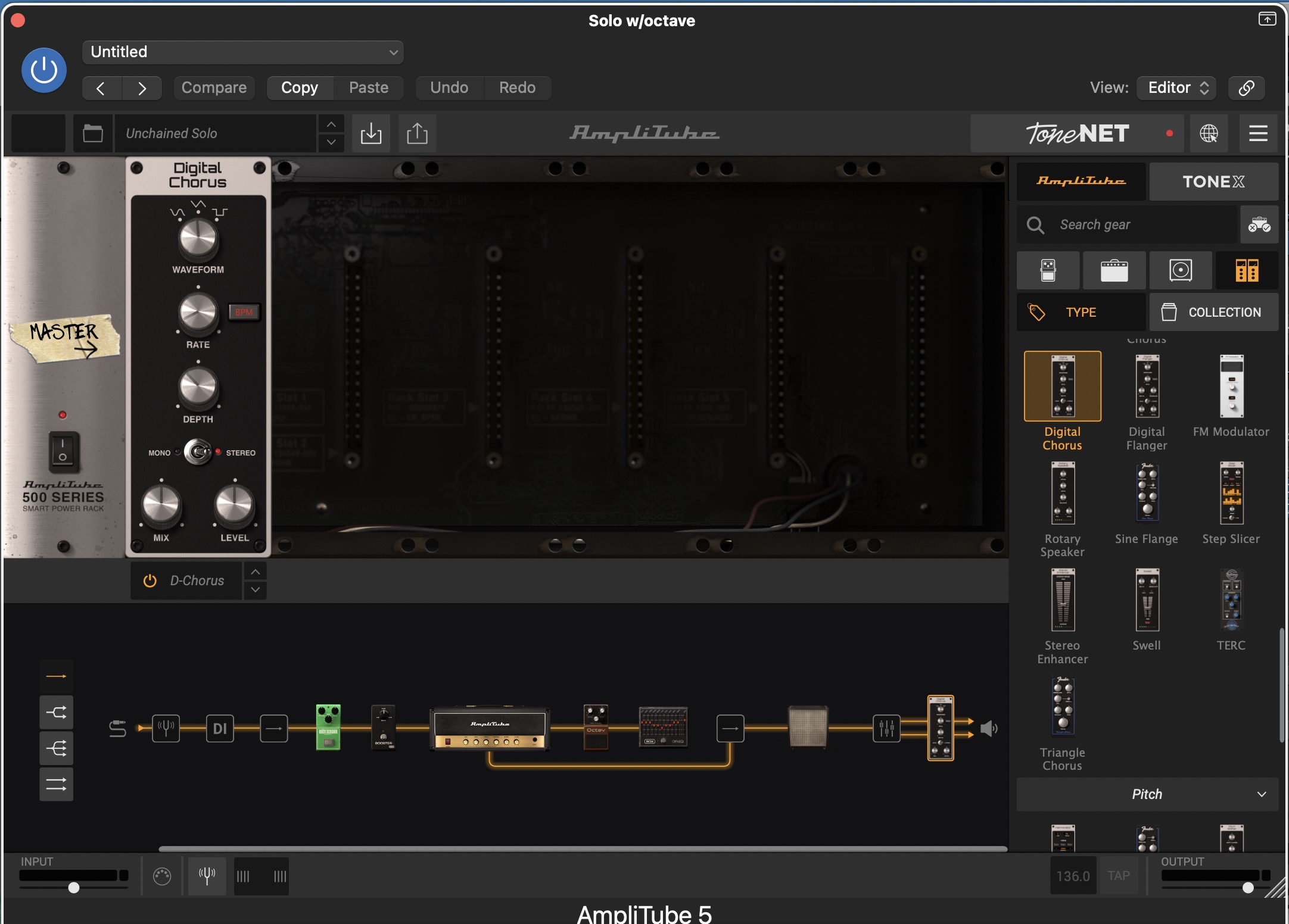Select the rack effects gear category icon
The height and width of the screenshot is (924, 1289).
tap(1246, 270)
